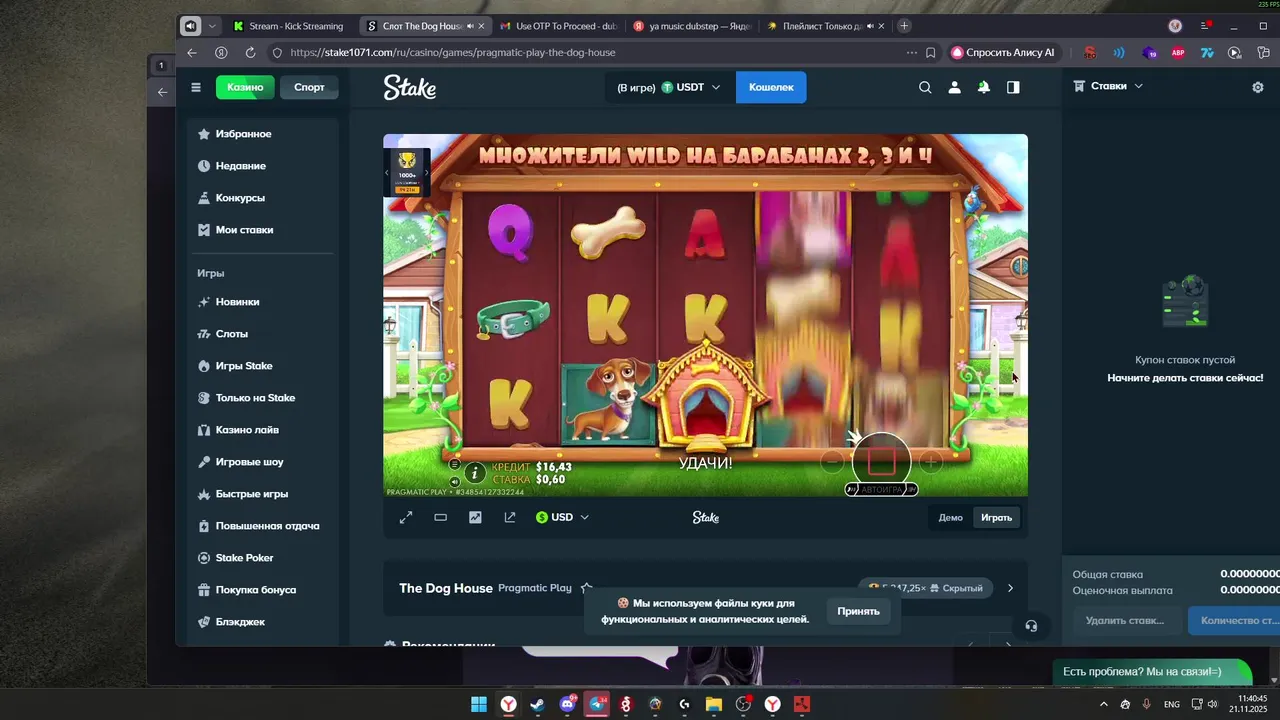1280x720 pixels.
Task: Reload the current page
Action: coord(250,52)
